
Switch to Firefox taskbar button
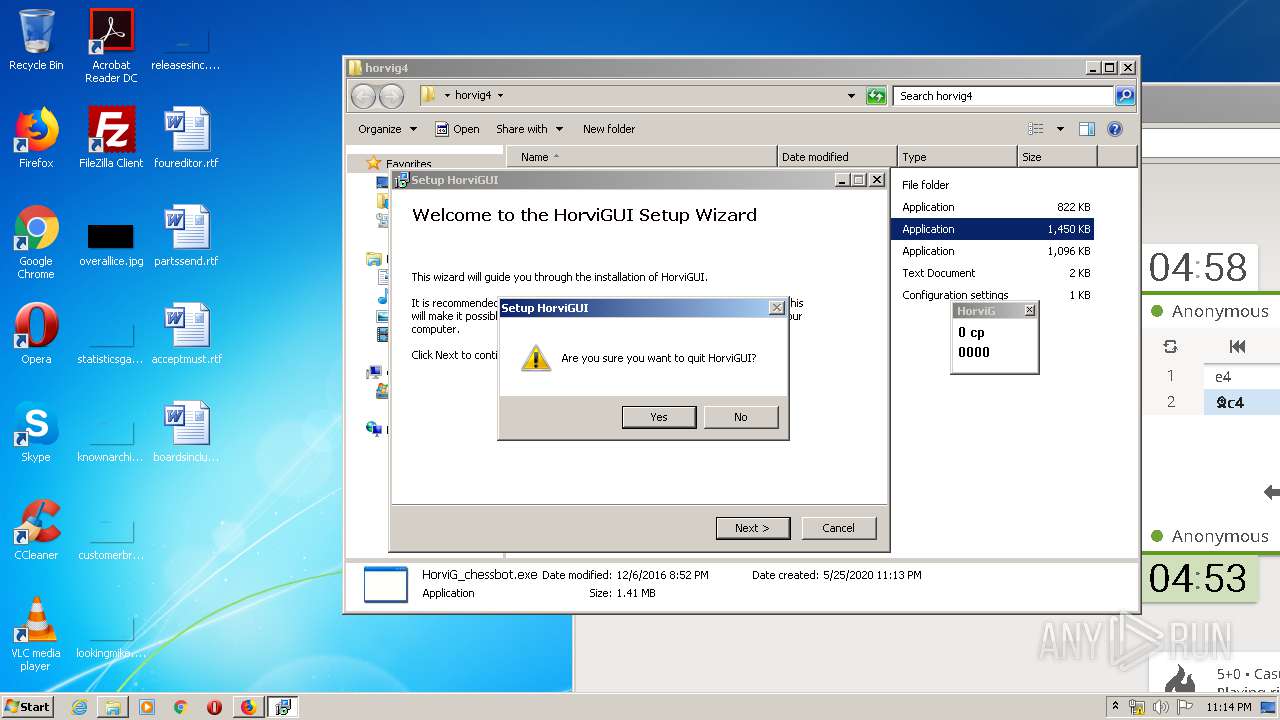click(x=248, y=707)
